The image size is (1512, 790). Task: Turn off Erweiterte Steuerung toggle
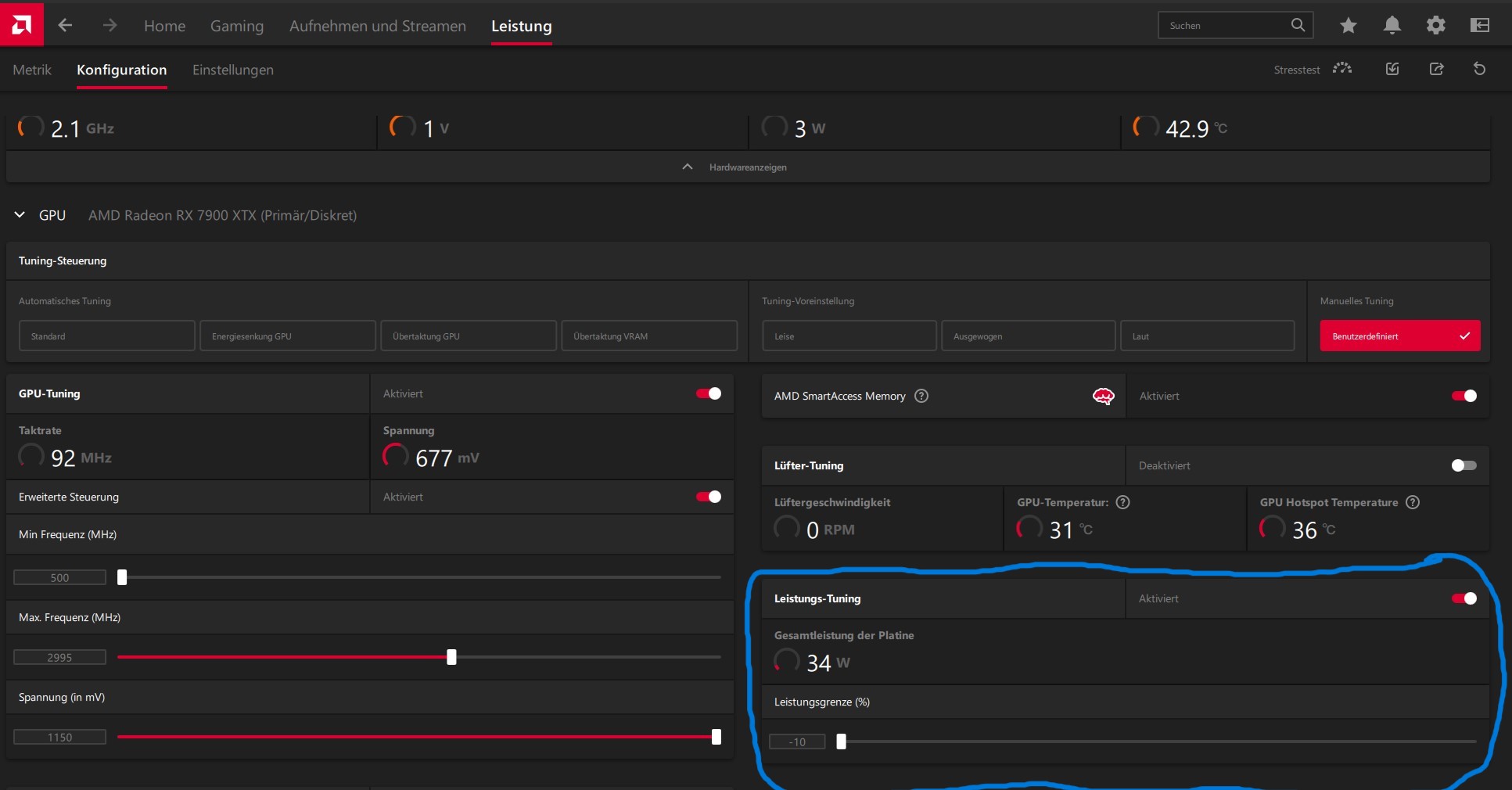[x=709, y=497]
